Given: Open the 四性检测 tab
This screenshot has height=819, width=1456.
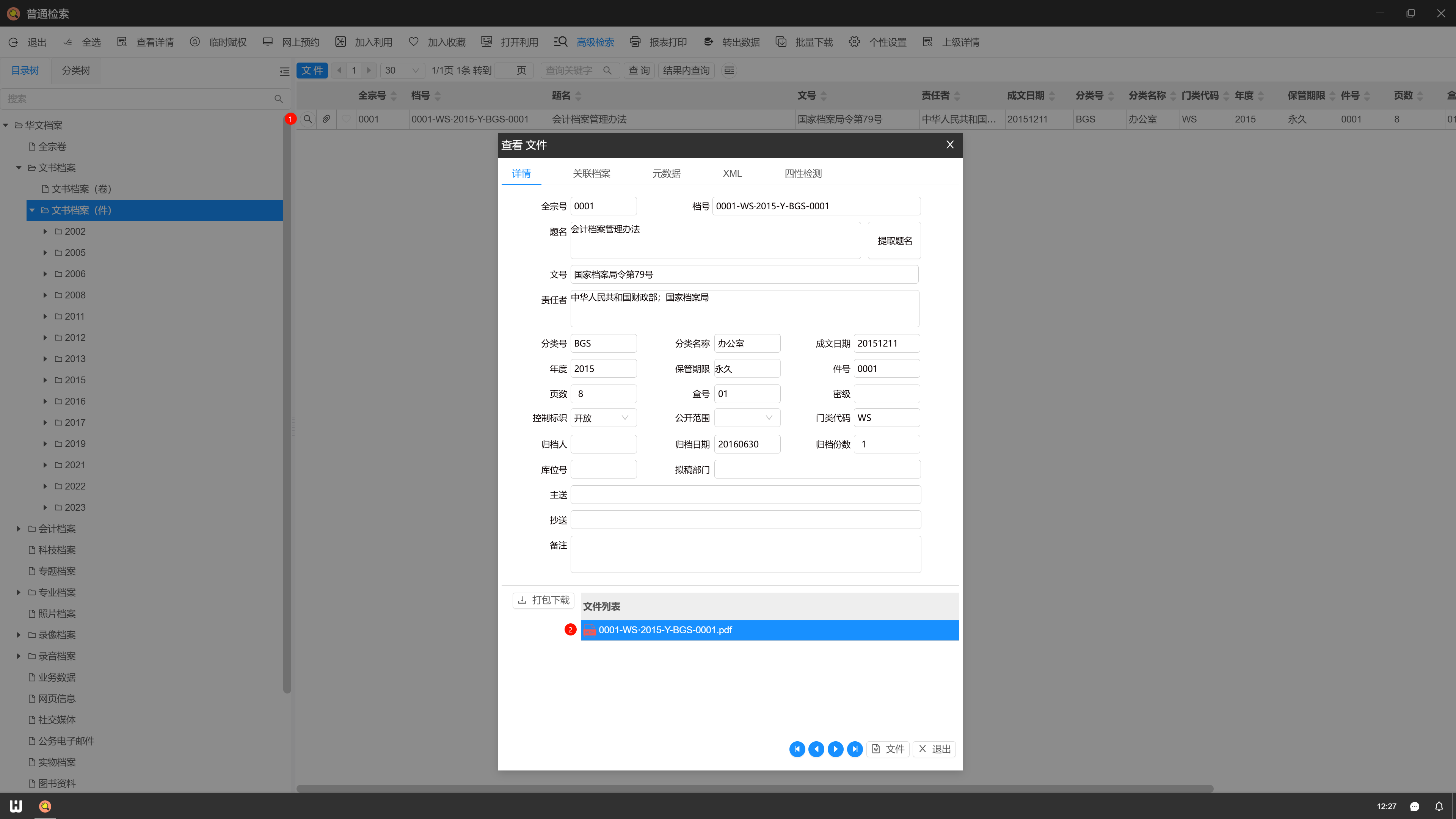Looking at the screenshot, I should click(803, 174).
